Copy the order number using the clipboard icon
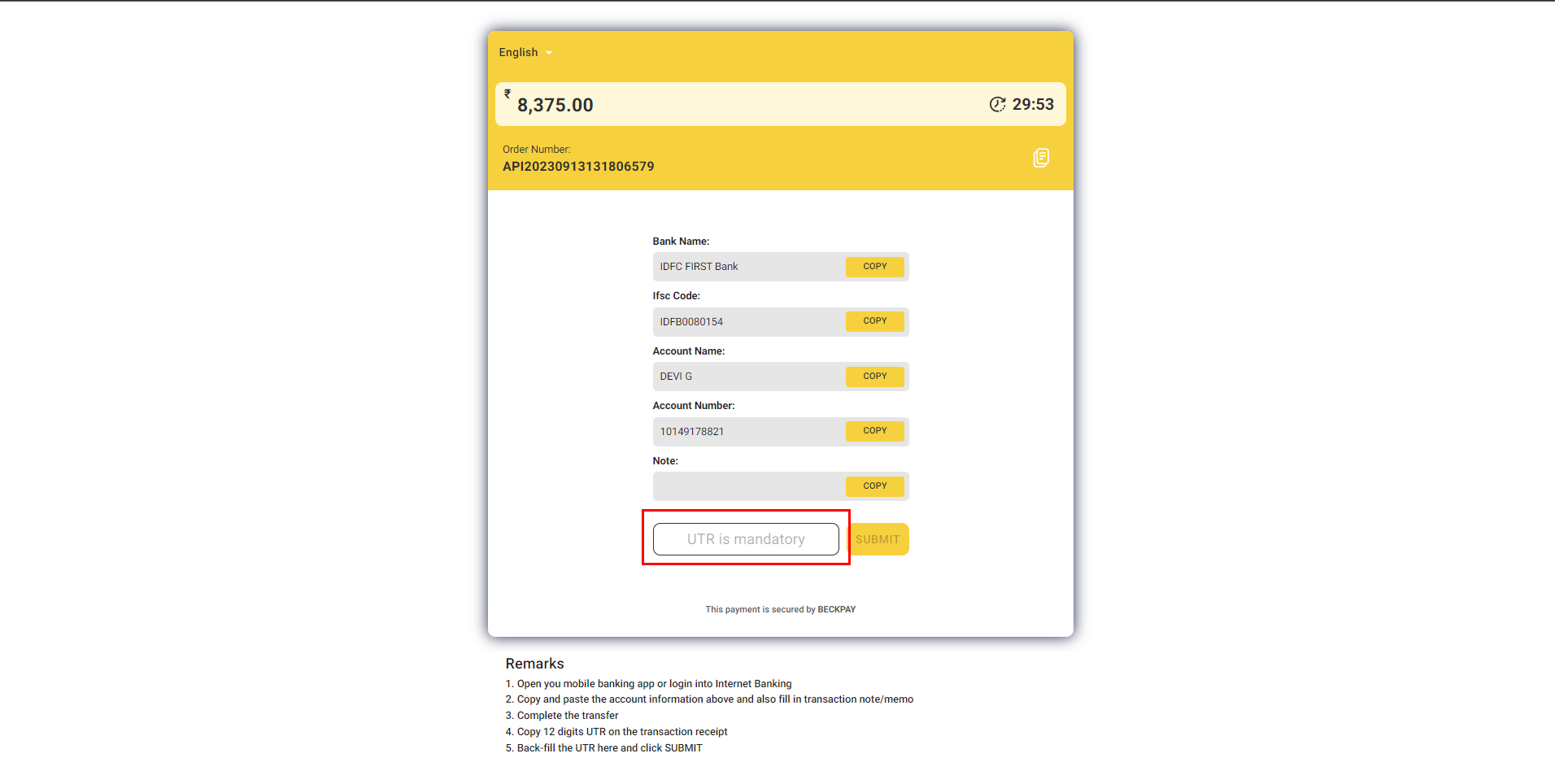The height and width of the screenshot is (784, 1555). coord(1040,158)
